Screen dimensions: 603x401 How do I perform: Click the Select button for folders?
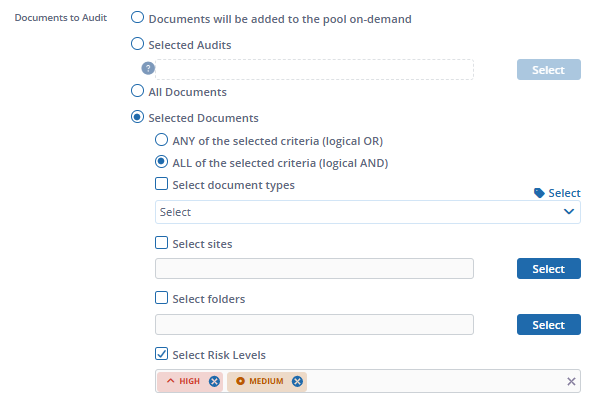[548, 325]
